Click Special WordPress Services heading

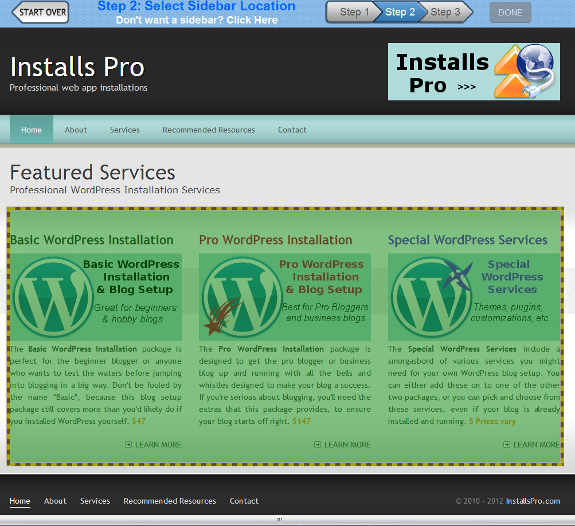click(x=468, y=240)
